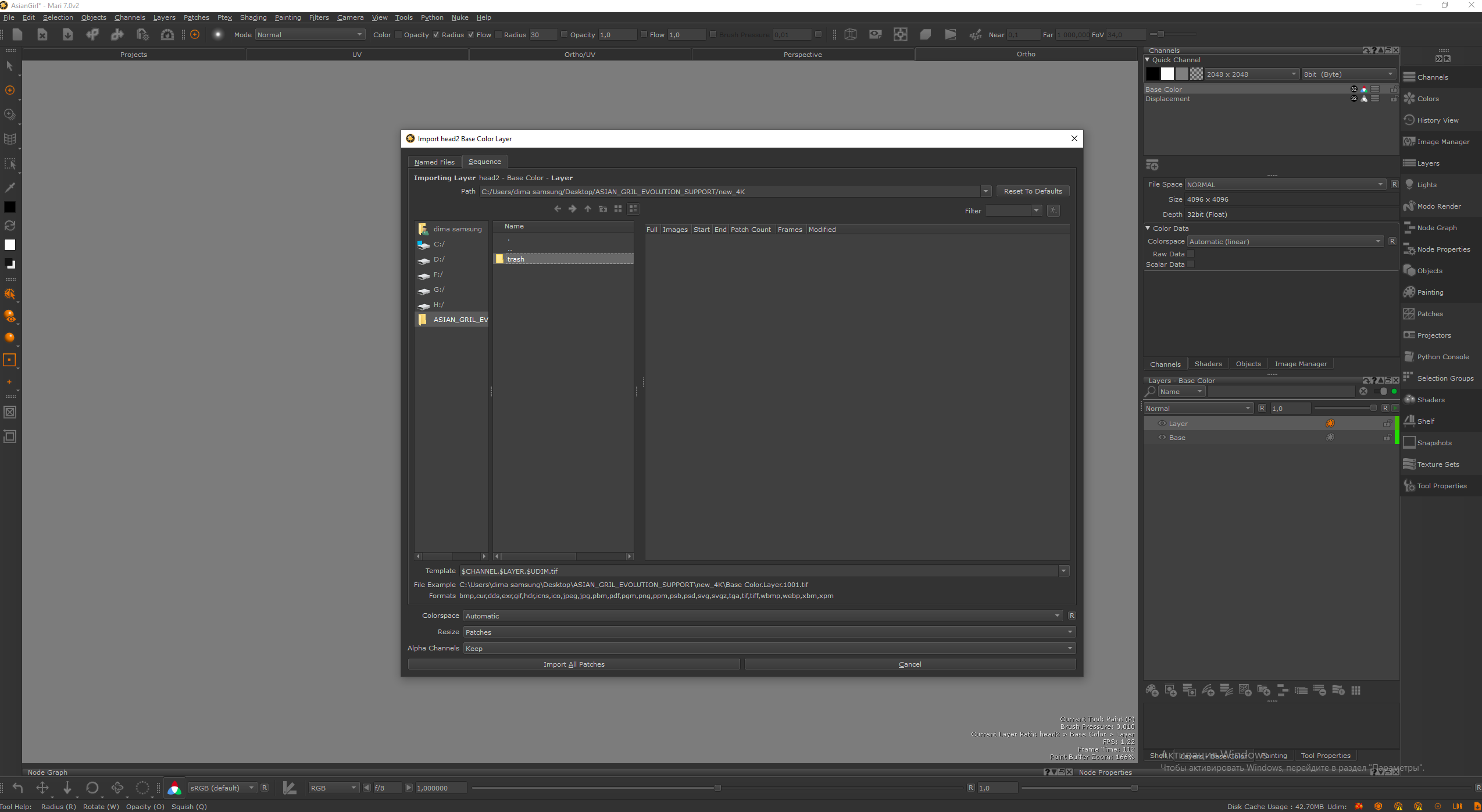Click the Select arrow tool in the left toolbar
This screenshot has width=1482, height=812.
pos(10,66)
